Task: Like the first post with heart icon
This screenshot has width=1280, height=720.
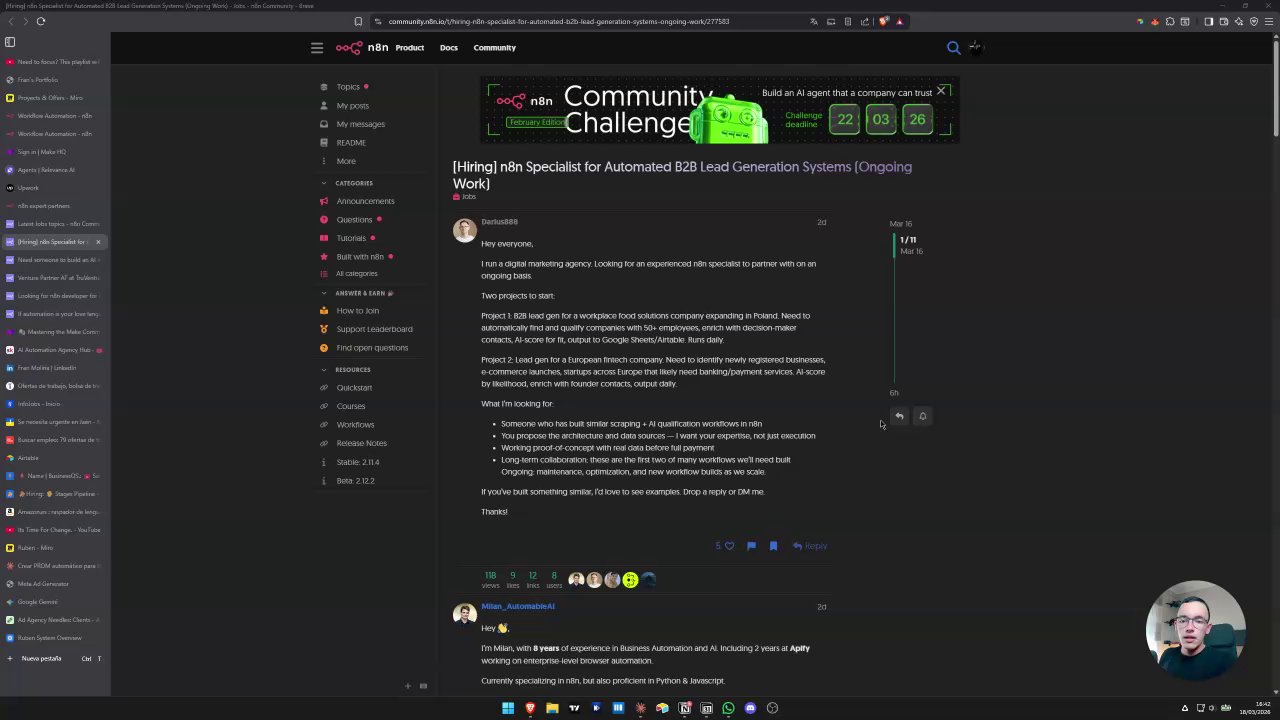Action: pos(729,546)
